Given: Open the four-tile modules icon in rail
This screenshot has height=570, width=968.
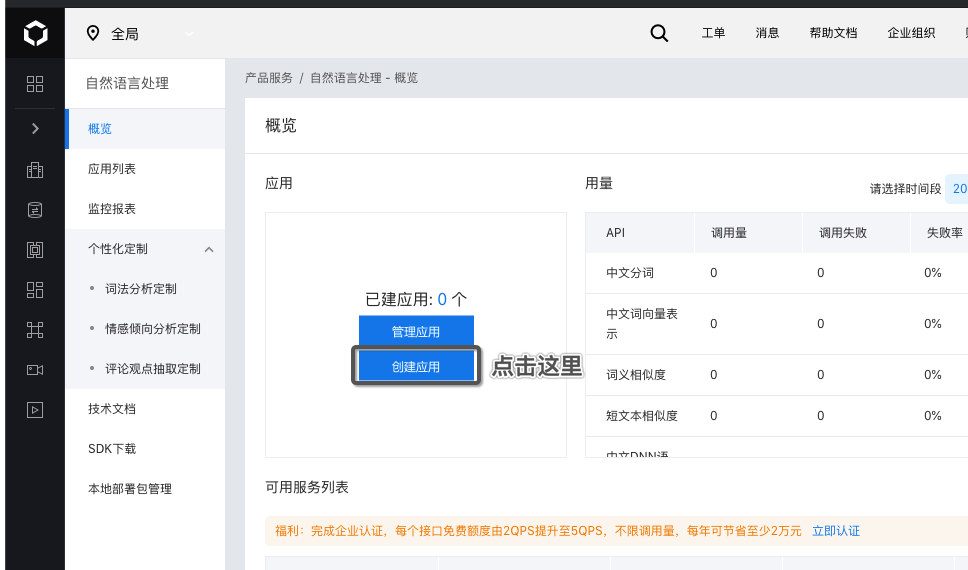Looking at the screenshot, I should [35, 290].
